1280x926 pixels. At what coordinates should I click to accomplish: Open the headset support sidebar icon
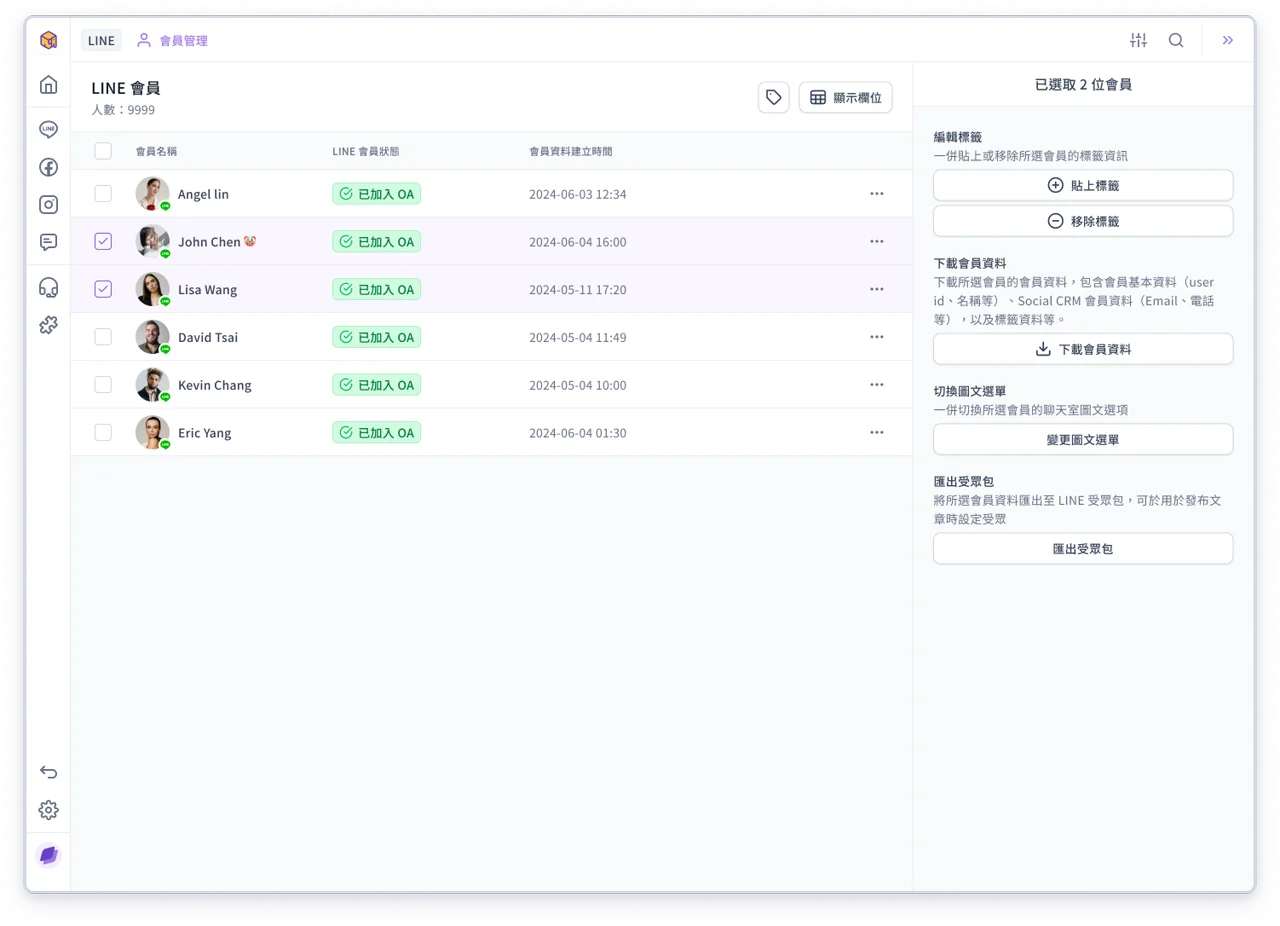[48, 288]
